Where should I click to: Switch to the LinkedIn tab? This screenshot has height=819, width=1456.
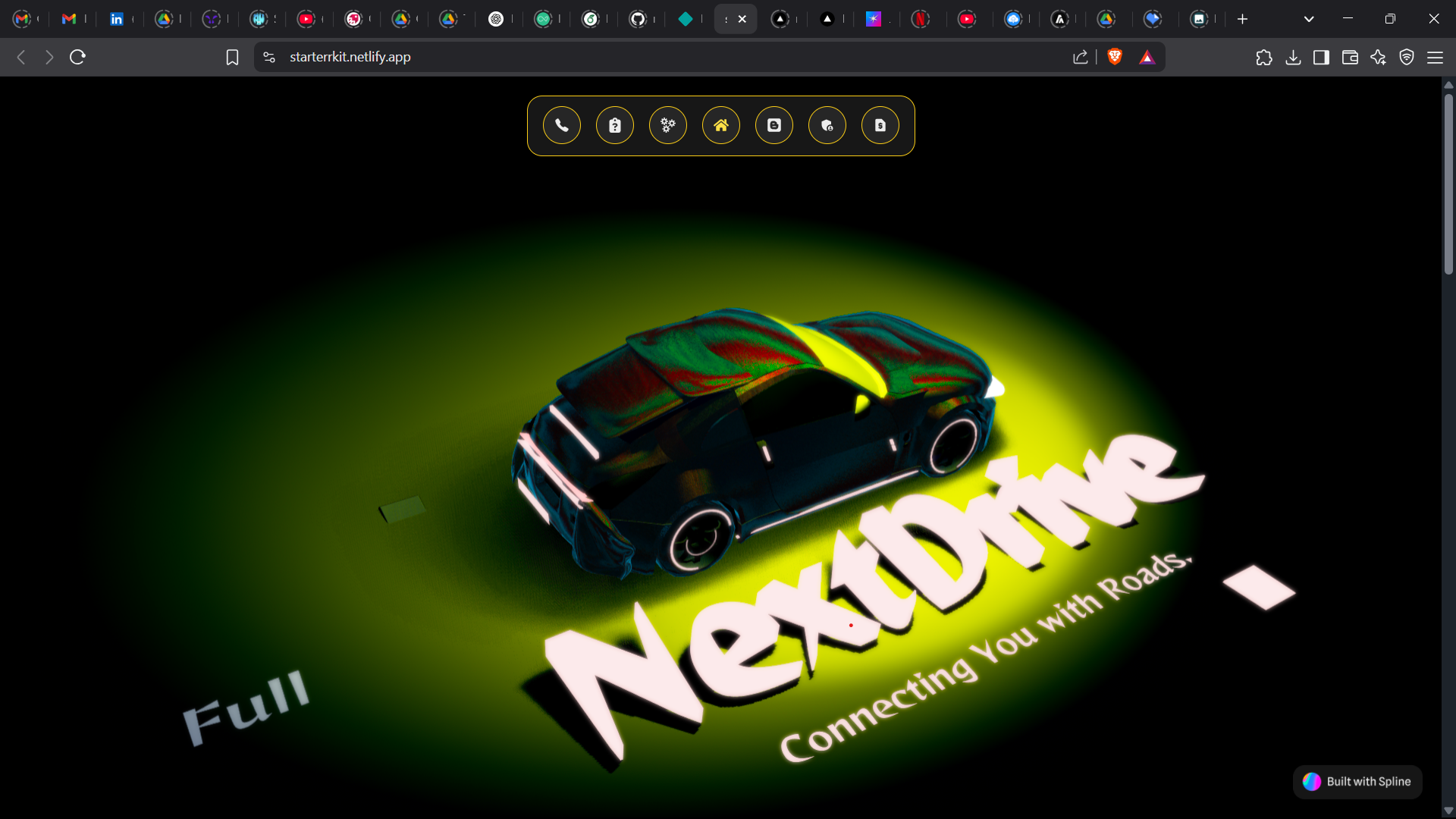click(117, 19)
